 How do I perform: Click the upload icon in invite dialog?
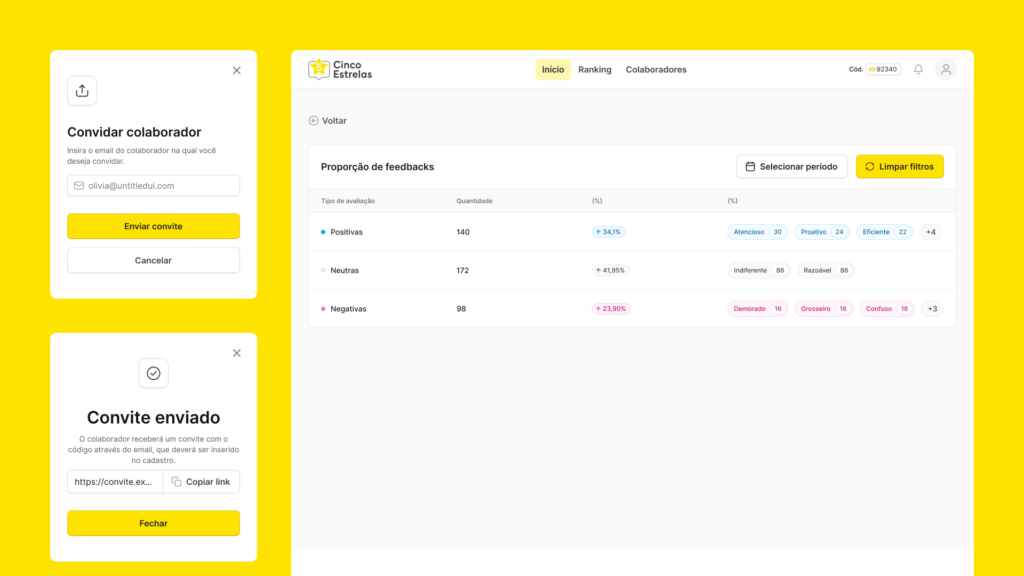point(82,91)
